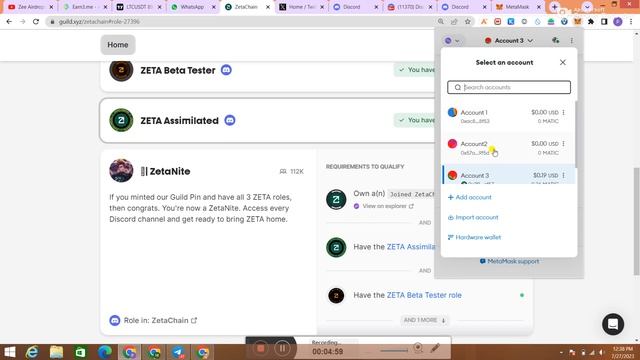This screenshot has height=360, width=640.
Task: Click Add account link
Action: 470,197
